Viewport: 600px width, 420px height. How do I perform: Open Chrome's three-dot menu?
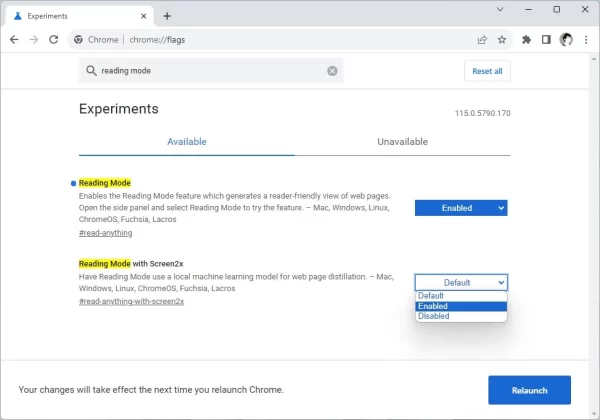tap(586, 39)
